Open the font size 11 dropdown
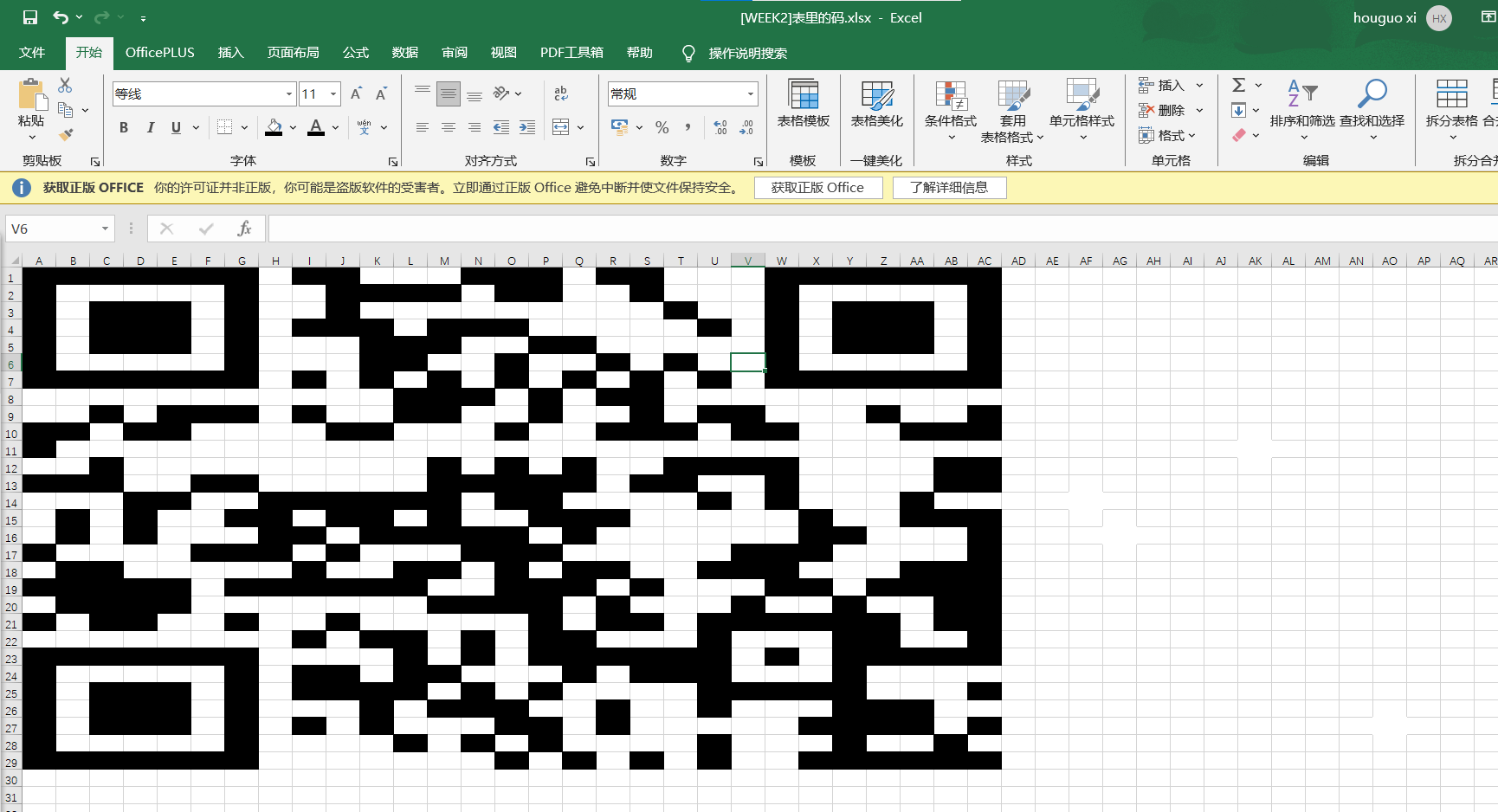Viewport: 1498px width, 812px height. tap(333, 93)
